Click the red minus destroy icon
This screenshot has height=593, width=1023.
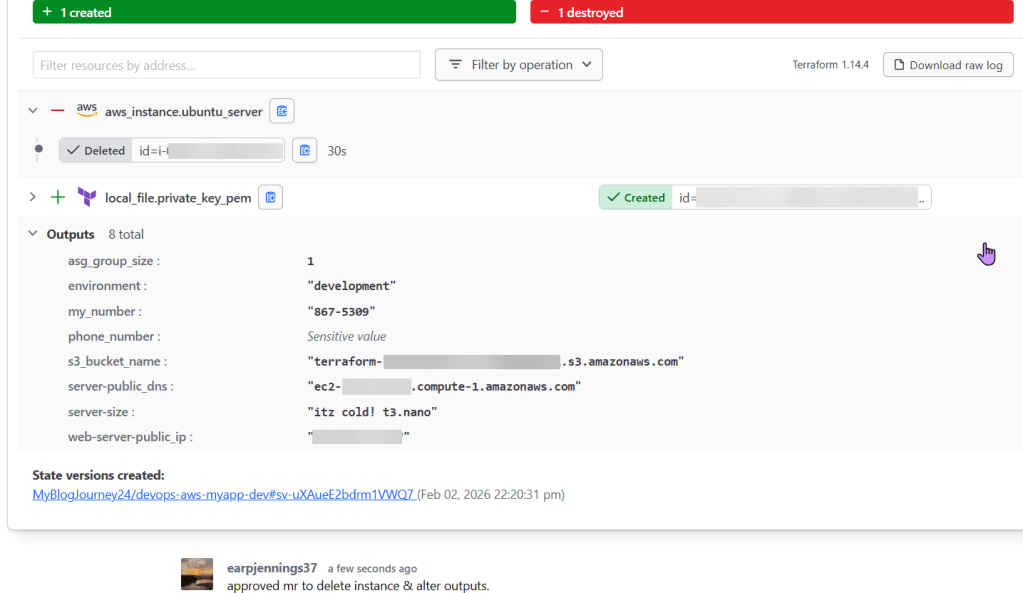(x=58, y=111)
